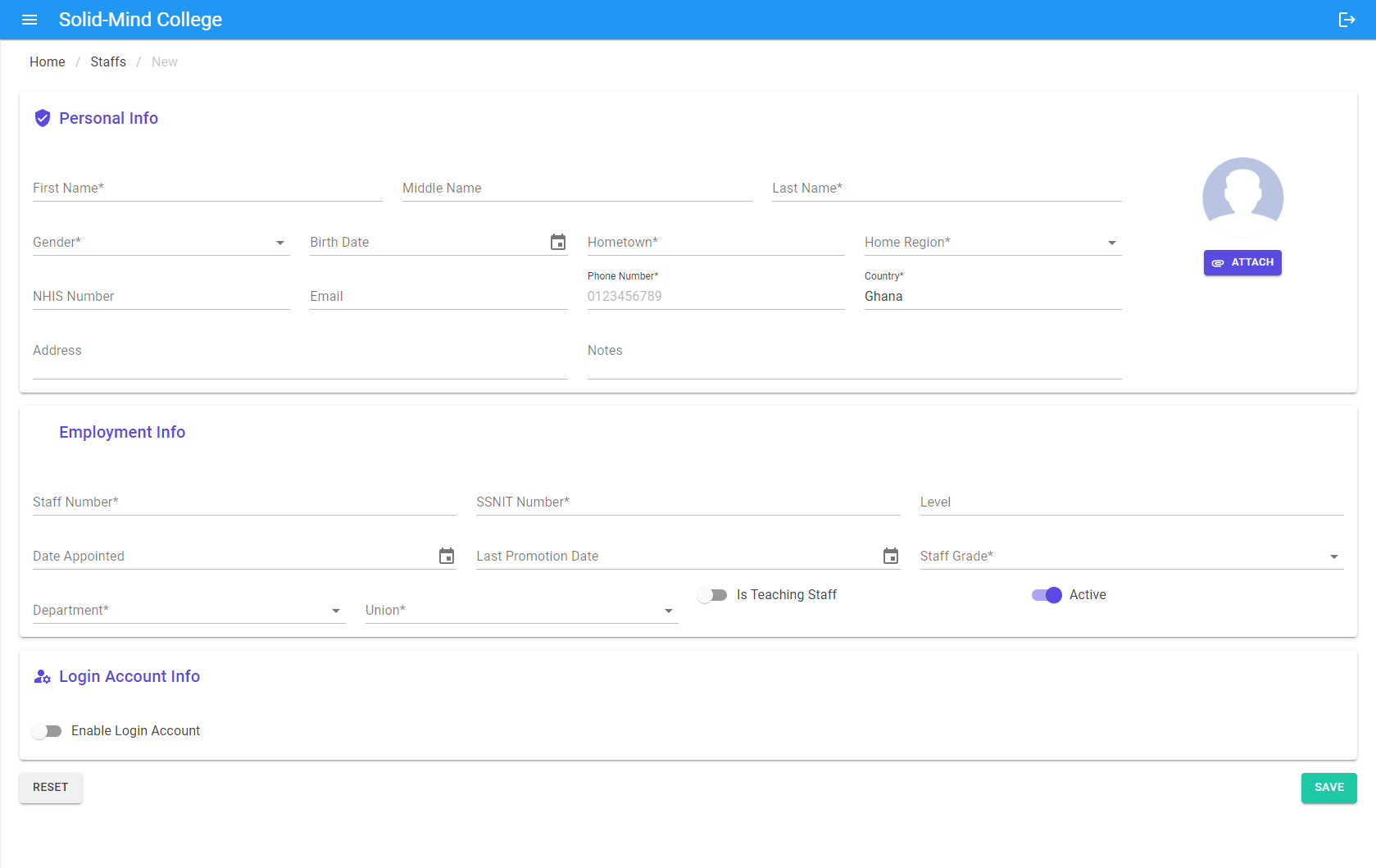Select the Last Name input
This screenshot has height=868, width=1376.
coord(947,189)
